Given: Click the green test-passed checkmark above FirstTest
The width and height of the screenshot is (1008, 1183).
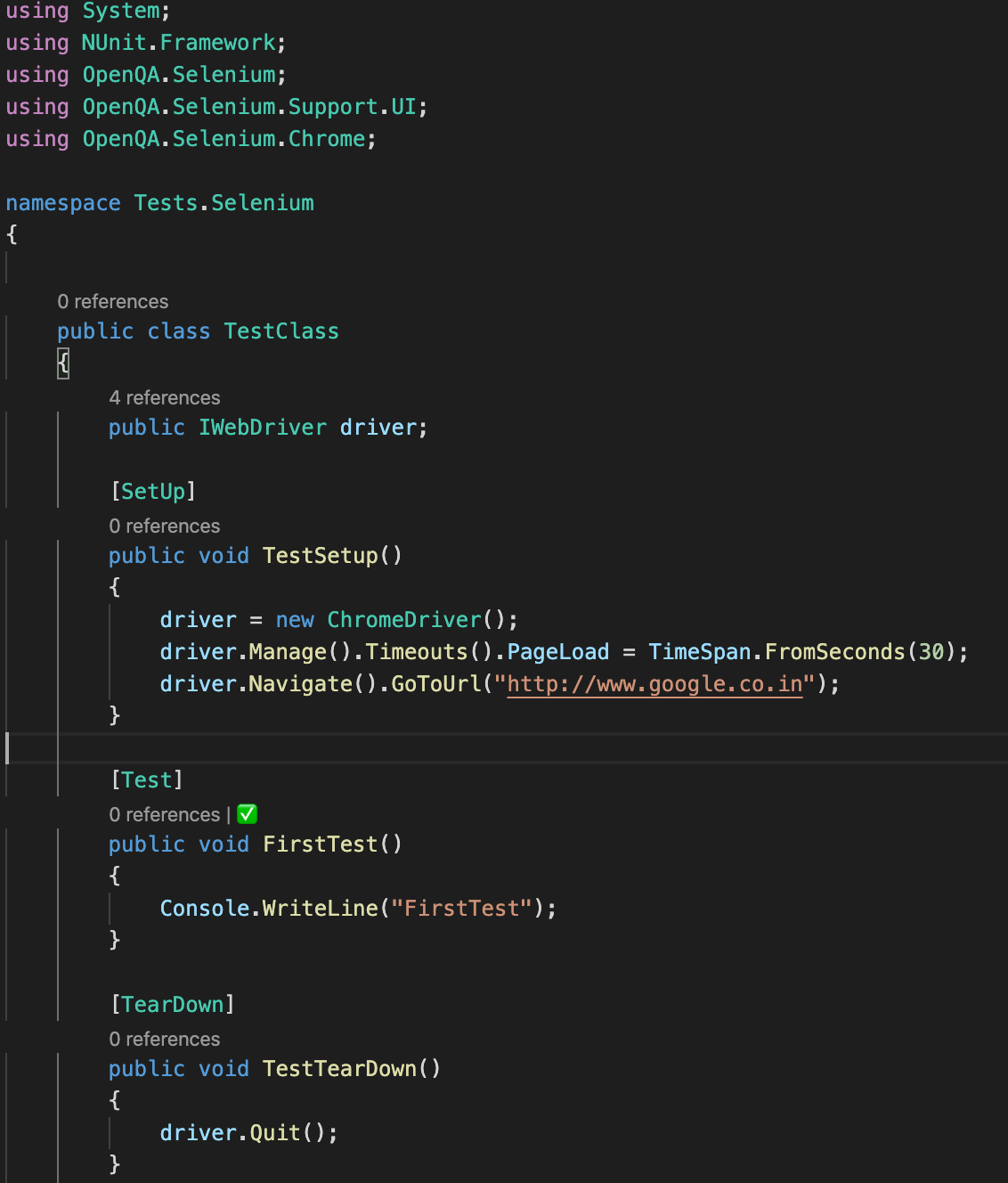Looking at the screenshot, I should pos(247,813).
